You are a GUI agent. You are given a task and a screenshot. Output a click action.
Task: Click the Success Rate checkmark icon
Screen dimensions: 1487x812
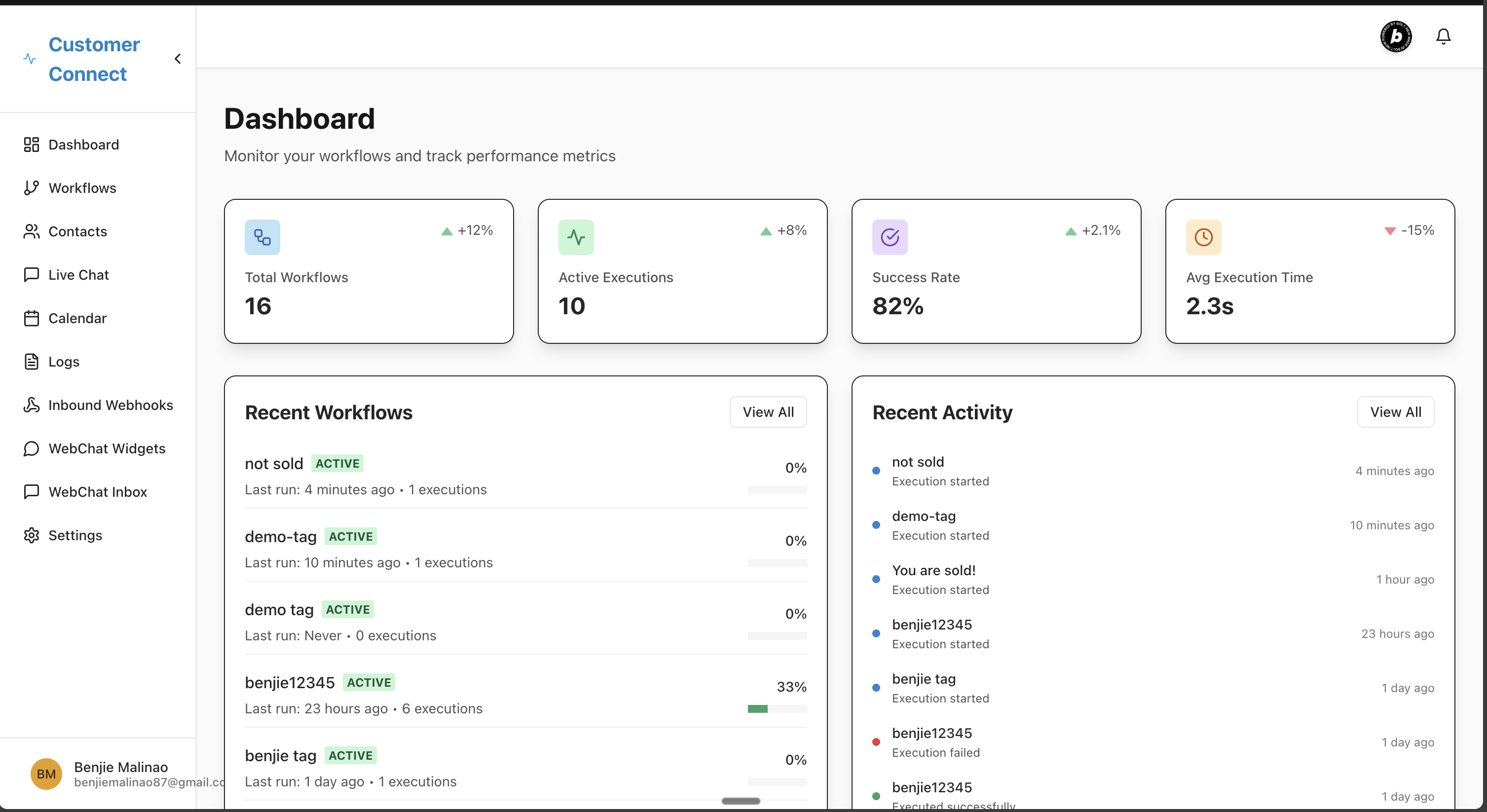889,237
